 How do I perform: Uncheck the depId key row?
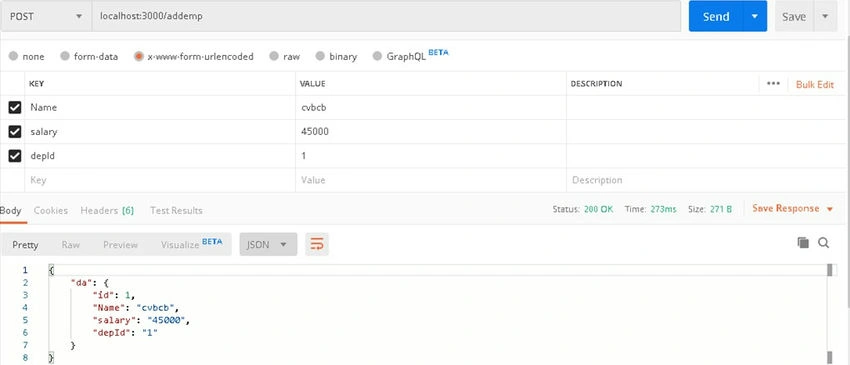click(x=15, y=156)
